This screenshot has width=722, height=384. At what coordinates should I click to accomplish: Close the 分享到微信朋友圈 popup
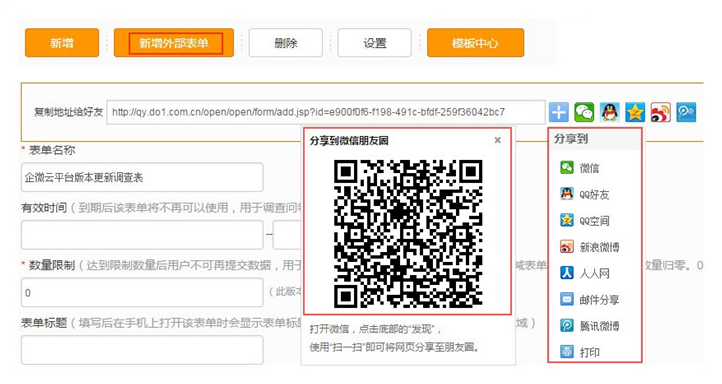[497, 140]
